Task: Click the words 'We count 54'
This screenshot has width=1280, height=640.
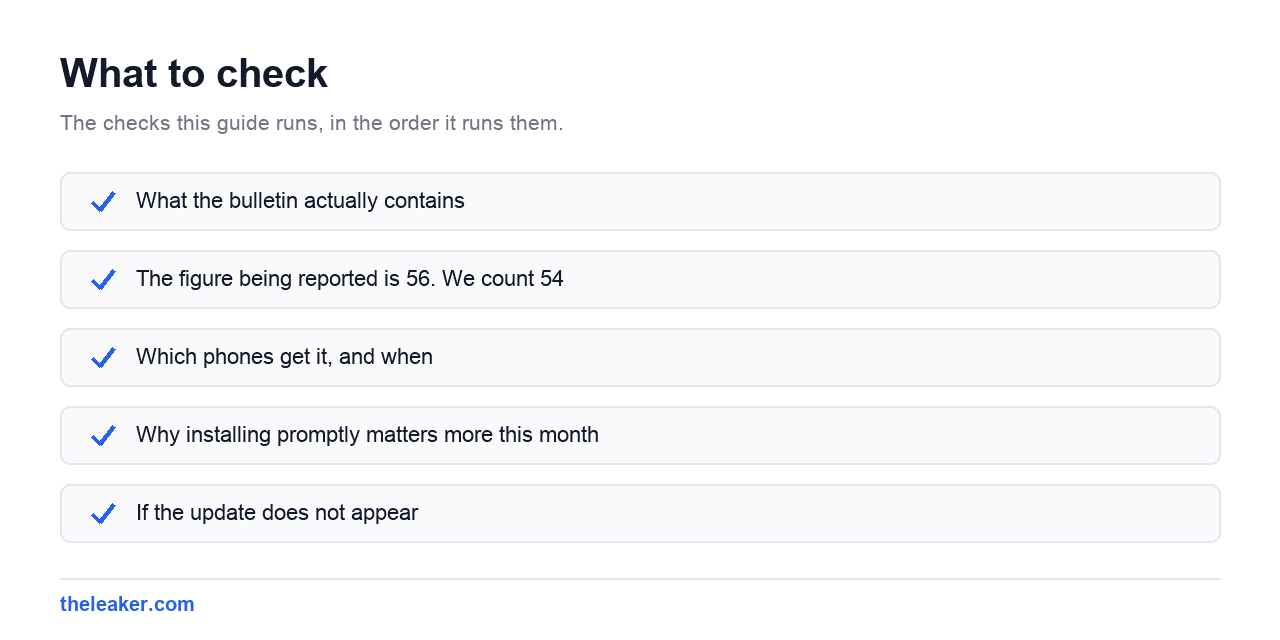Action: point(503,279)
